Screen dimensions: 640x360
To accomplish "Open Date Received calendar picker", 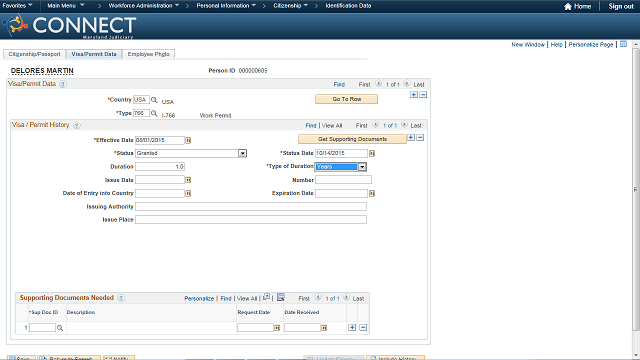I will click(324, 328).
